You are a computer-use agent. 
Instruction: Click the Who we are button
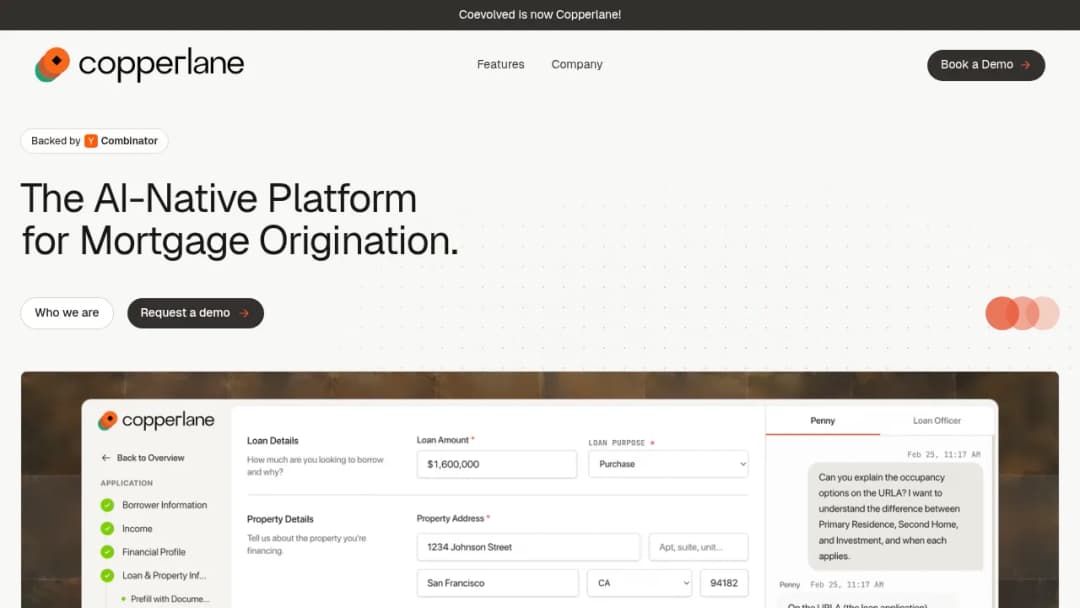click(67, 313)
